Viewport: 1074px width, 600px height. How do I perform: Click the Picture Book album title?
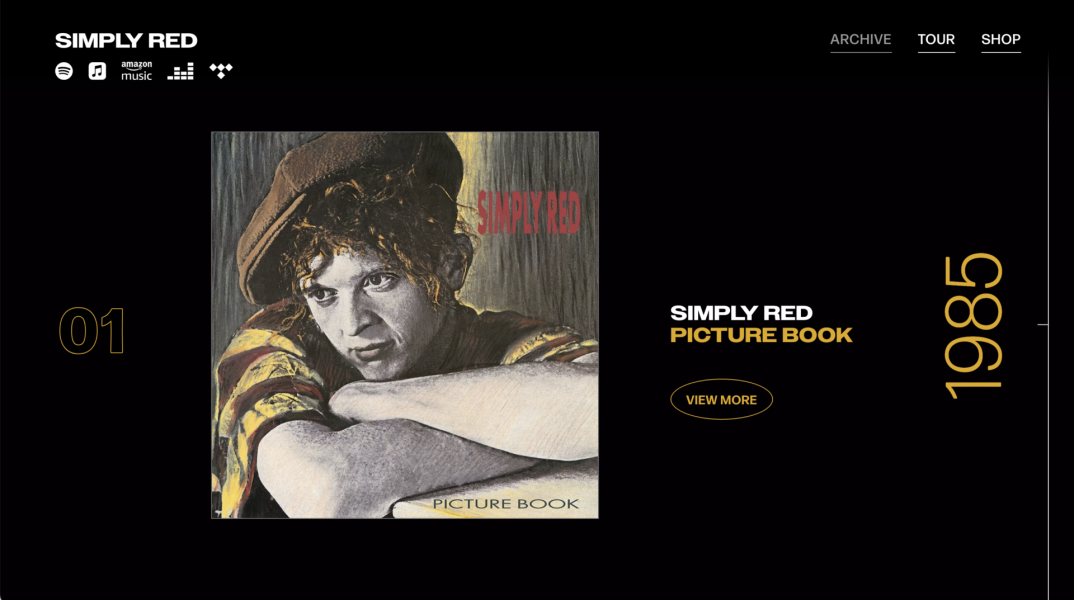tap(761, 335)
